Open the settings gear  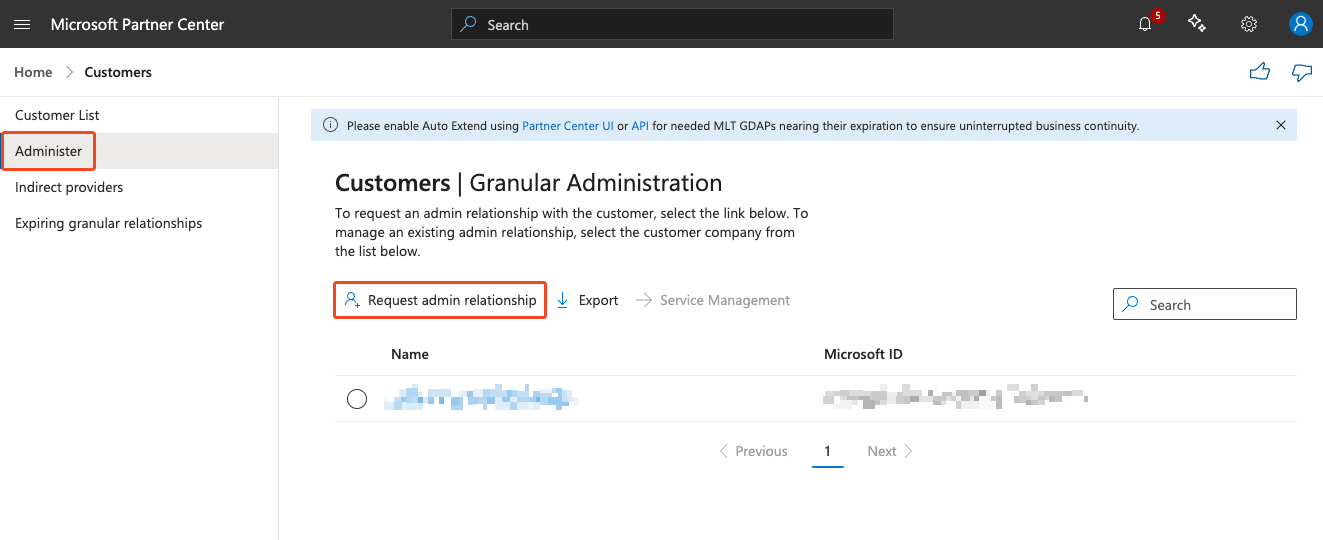(1249, 24)
